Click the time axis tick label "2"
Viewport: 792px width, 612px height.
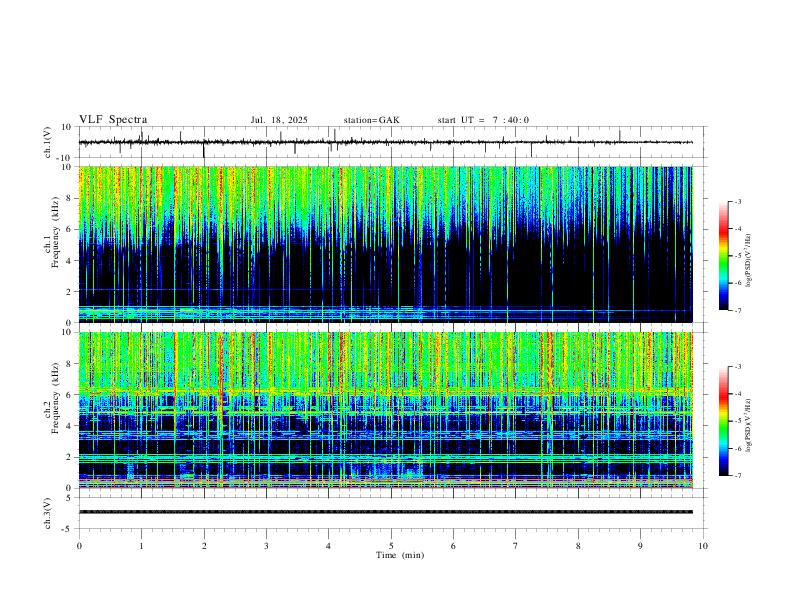click(204, 546)
